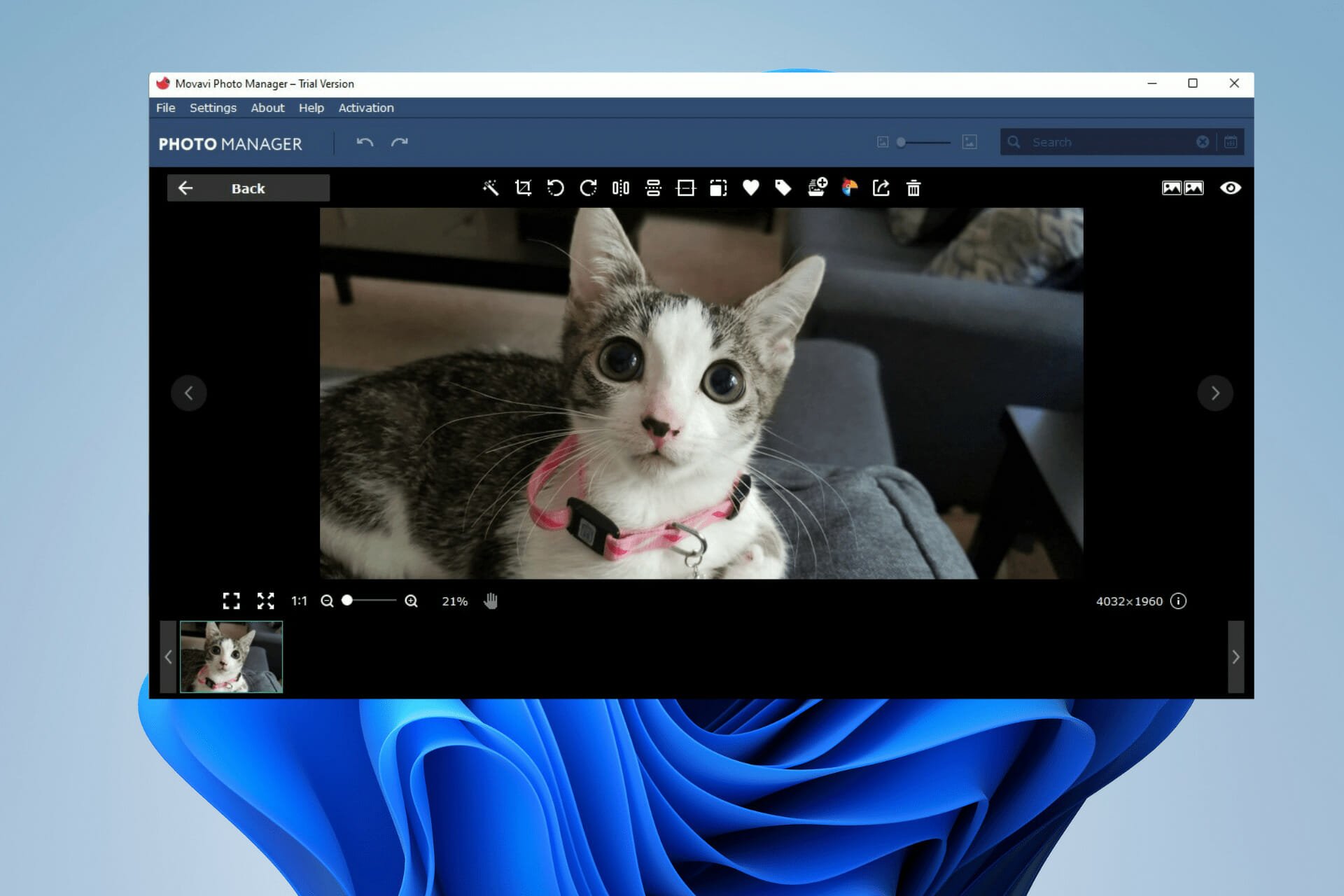Select the magic enhance wand tool

point(490,188)
